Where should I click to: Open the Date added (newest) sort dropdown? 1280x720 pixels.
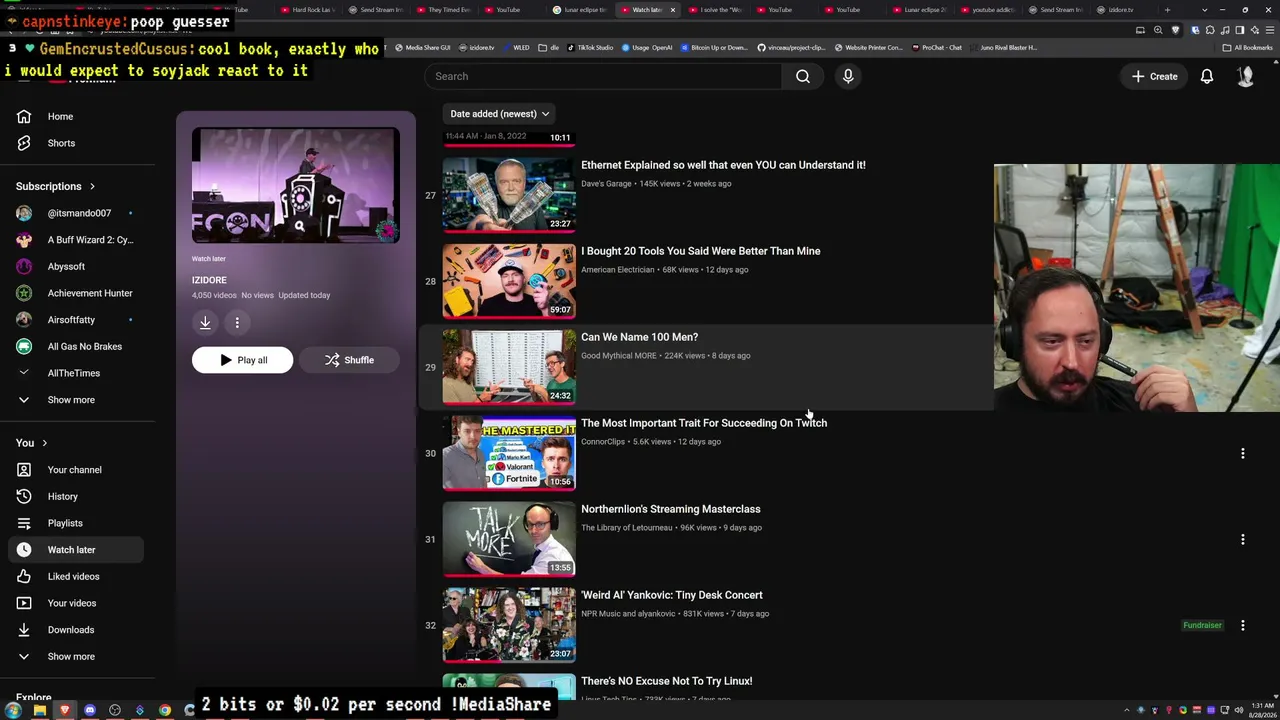tap(500, 114)
